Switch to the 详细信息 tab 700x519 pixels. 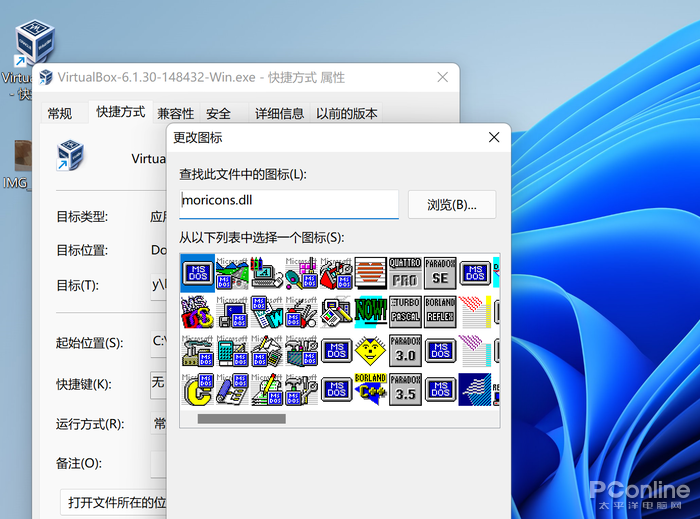coord(279,114)
